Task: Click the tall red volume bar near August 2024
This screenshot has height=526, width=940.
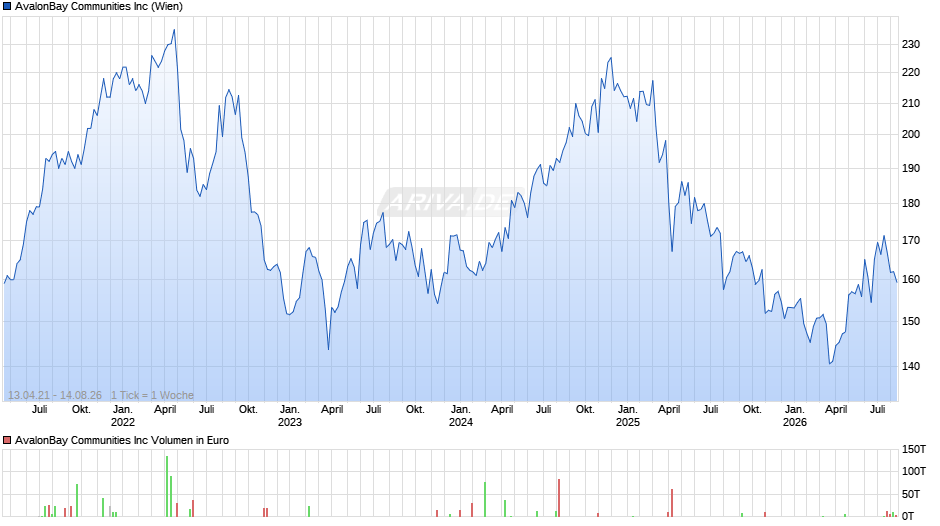Action: pos(559,498)
